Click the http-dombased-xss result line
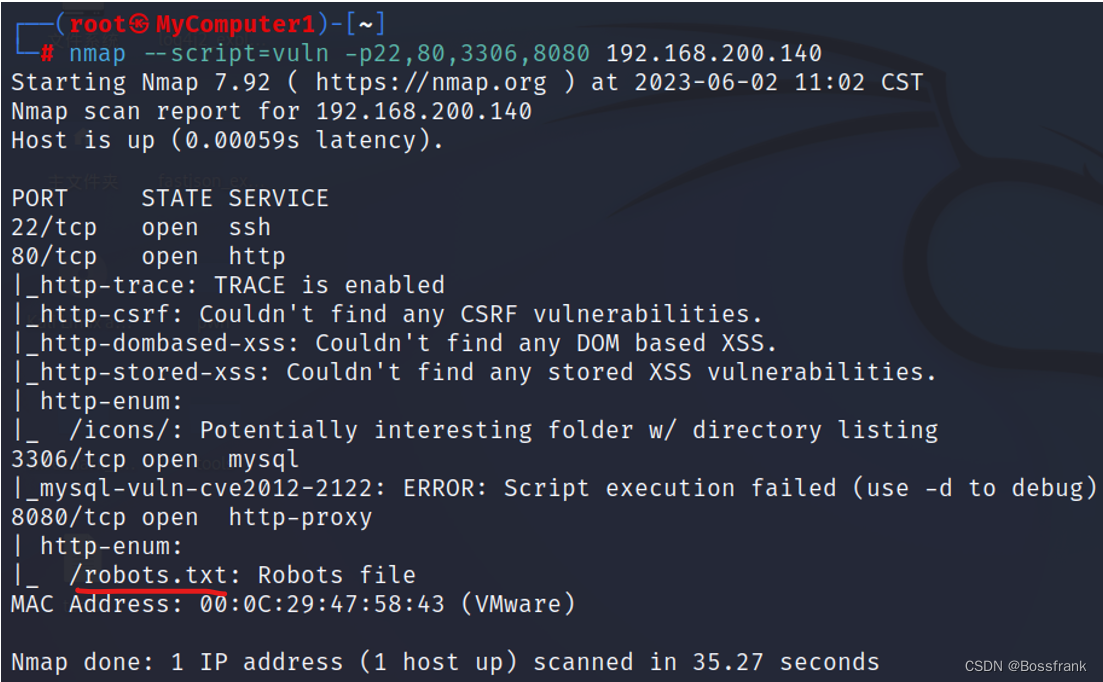Screen dimensions: 1103x682 (x=395, y=343)
